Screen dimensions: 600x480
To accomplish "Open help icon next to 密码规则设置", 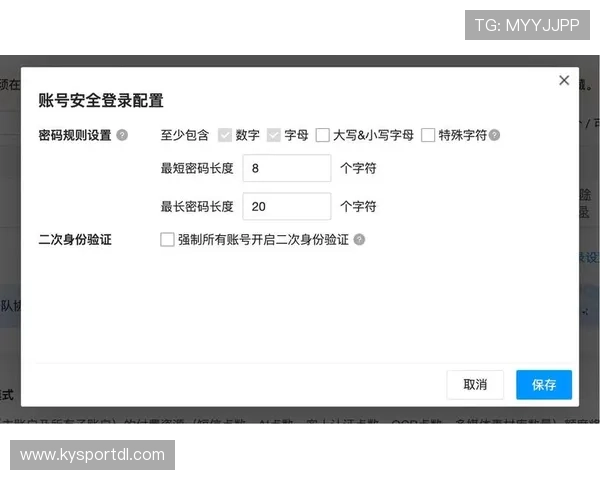I will [122, 135].
